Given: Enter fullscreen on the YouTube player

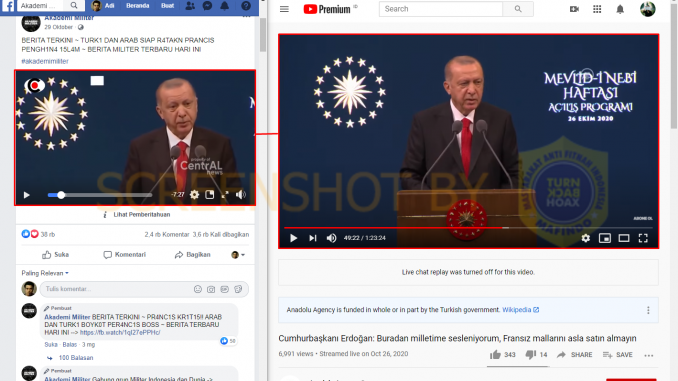Looking at the screenshot, I should coord(643,238).
